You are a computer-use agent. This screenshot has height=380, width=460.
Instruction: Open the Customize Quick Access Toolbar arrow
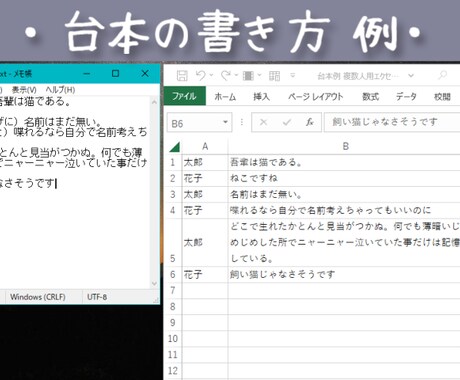pyautogui.click(x=293, y=76)
